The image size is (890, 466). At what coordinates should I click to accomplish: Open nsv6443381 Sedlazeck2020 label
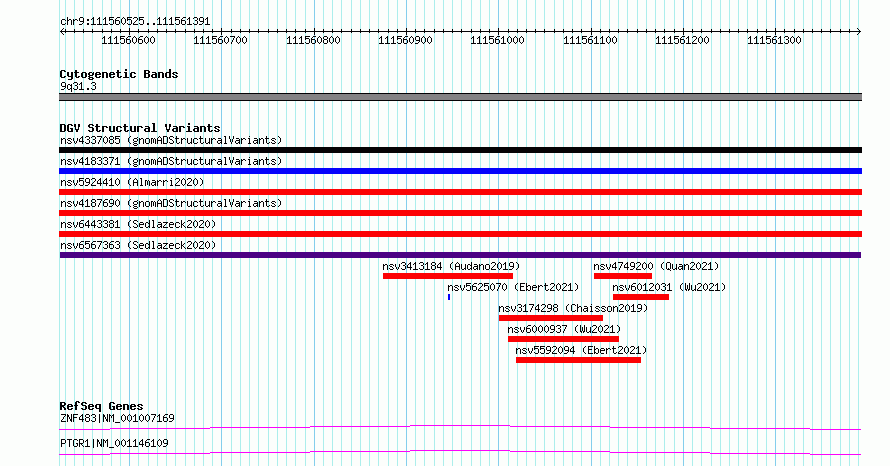click(138, 224)
